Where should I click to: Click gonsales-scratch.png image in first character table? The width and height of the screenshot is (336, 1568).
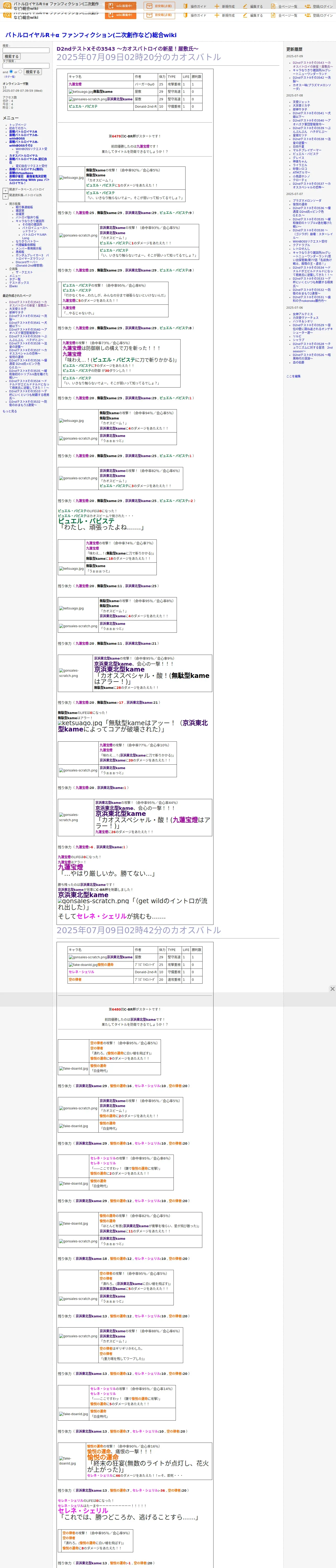click(88, 99)
